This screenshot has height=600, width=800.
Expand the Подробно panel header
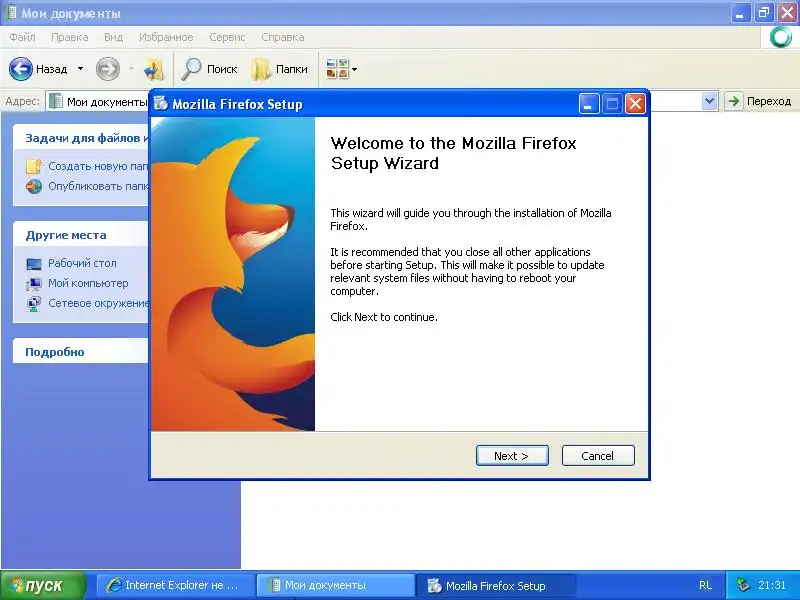pos(81,352)
